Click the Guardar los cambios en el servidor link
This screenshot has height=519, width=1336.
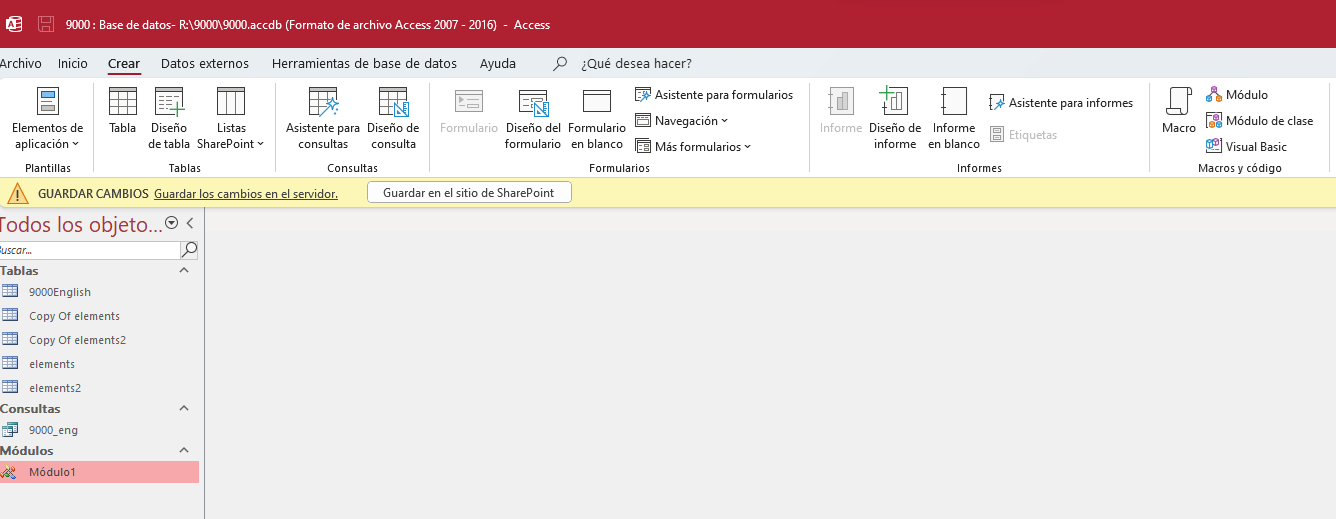[245, 194]
